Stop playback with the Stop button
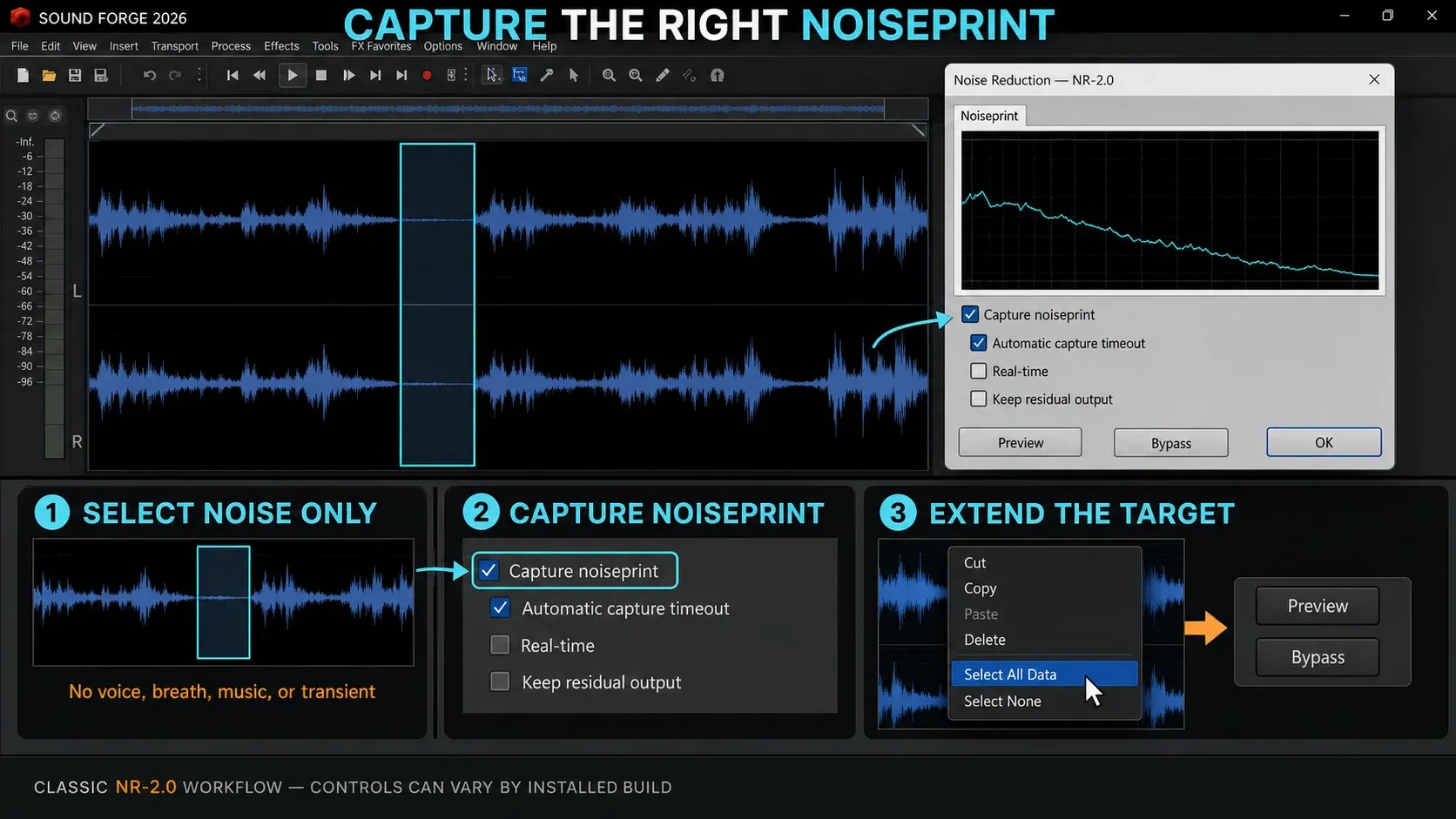This screenshot has height=819, width=1456. (x=321, y=76)
